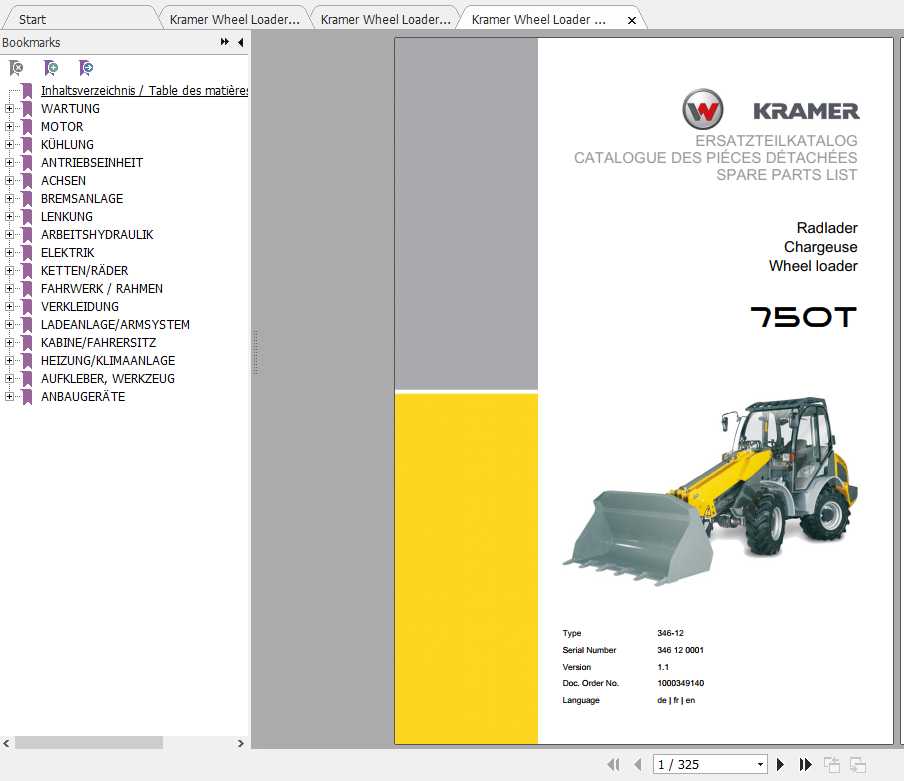
Task: Expand the KETTEN/RÄDER bookmark
Action: click(9, 270)
